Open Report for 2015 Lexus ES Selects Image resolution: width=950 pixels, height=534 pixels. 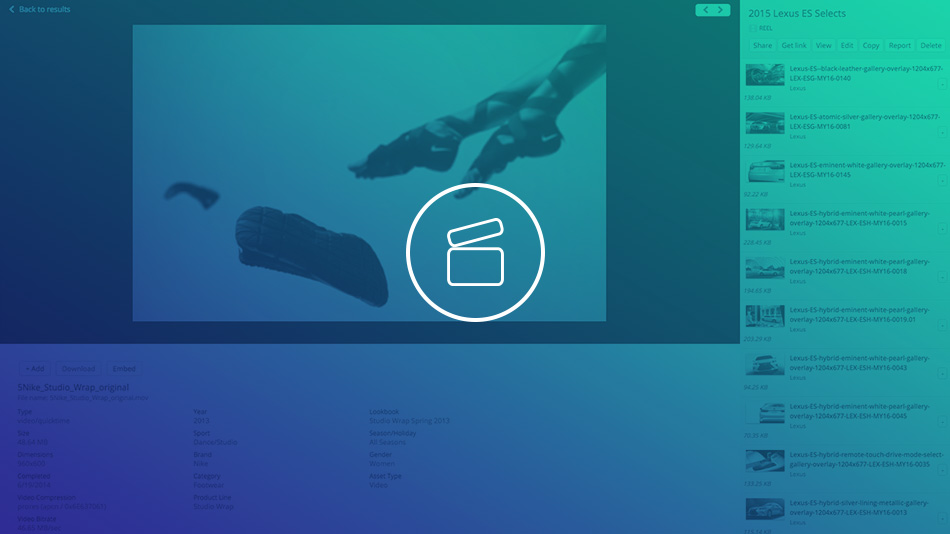(x=899, y=45)
